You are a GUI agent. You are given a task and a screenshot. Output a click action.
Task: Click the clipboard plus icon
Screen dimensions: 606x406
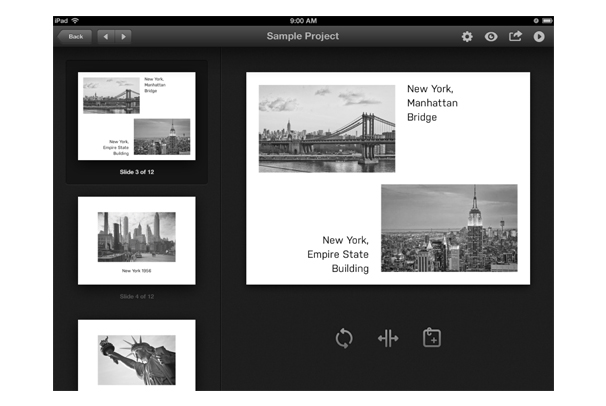432,338
